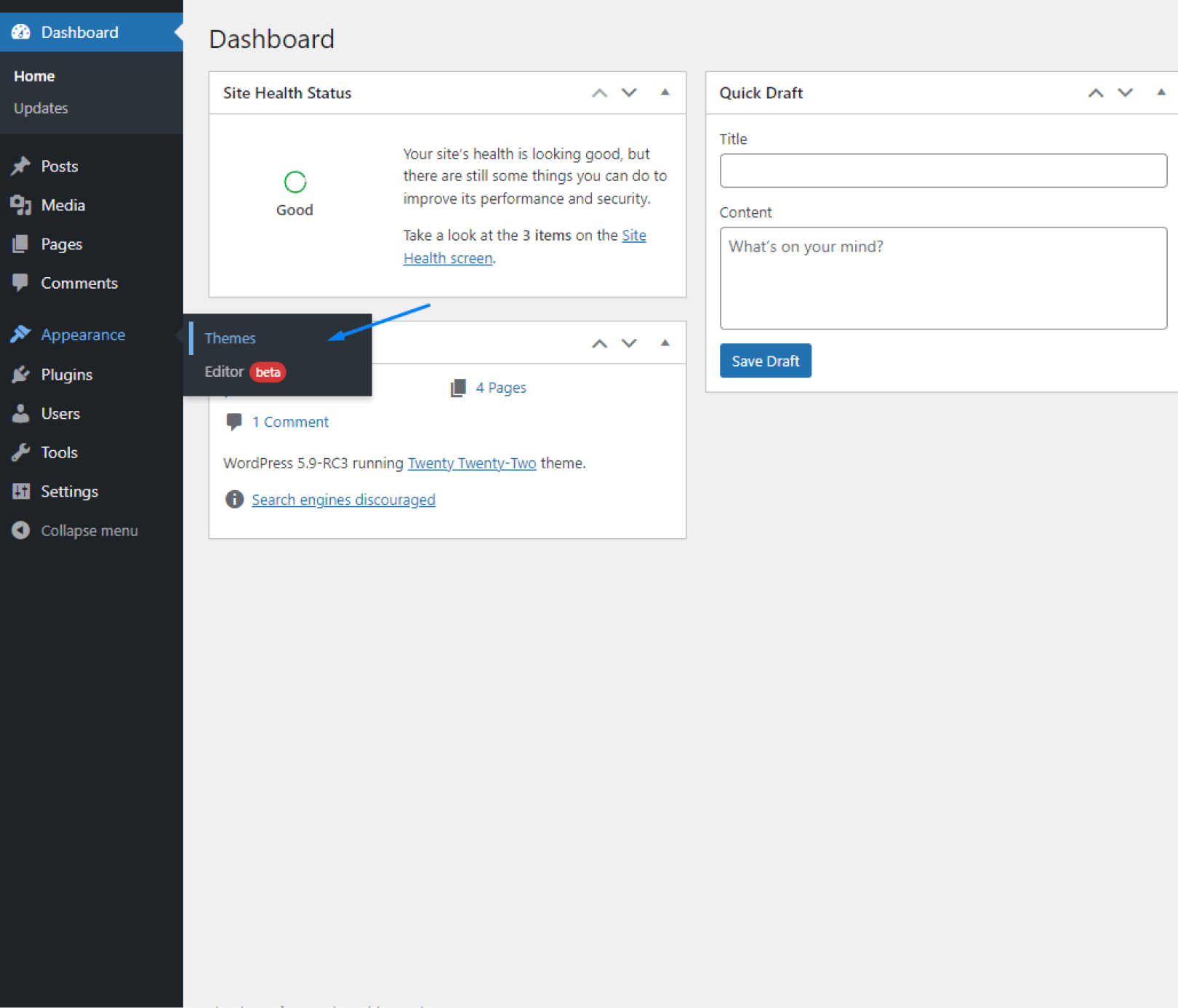Click the green Good health status circle

coord(294,182)
